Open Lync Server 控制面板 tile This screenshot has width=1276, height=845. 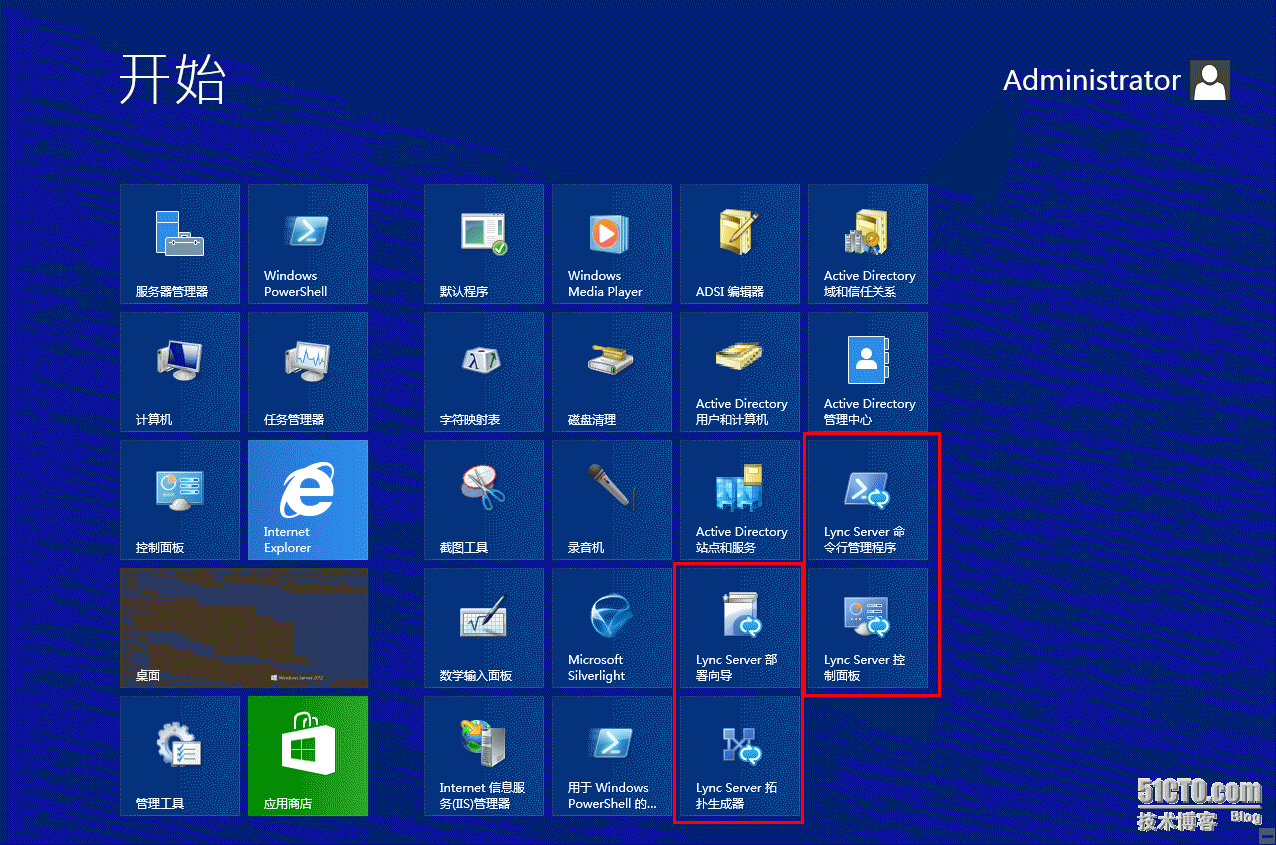[x=868, y=628]
